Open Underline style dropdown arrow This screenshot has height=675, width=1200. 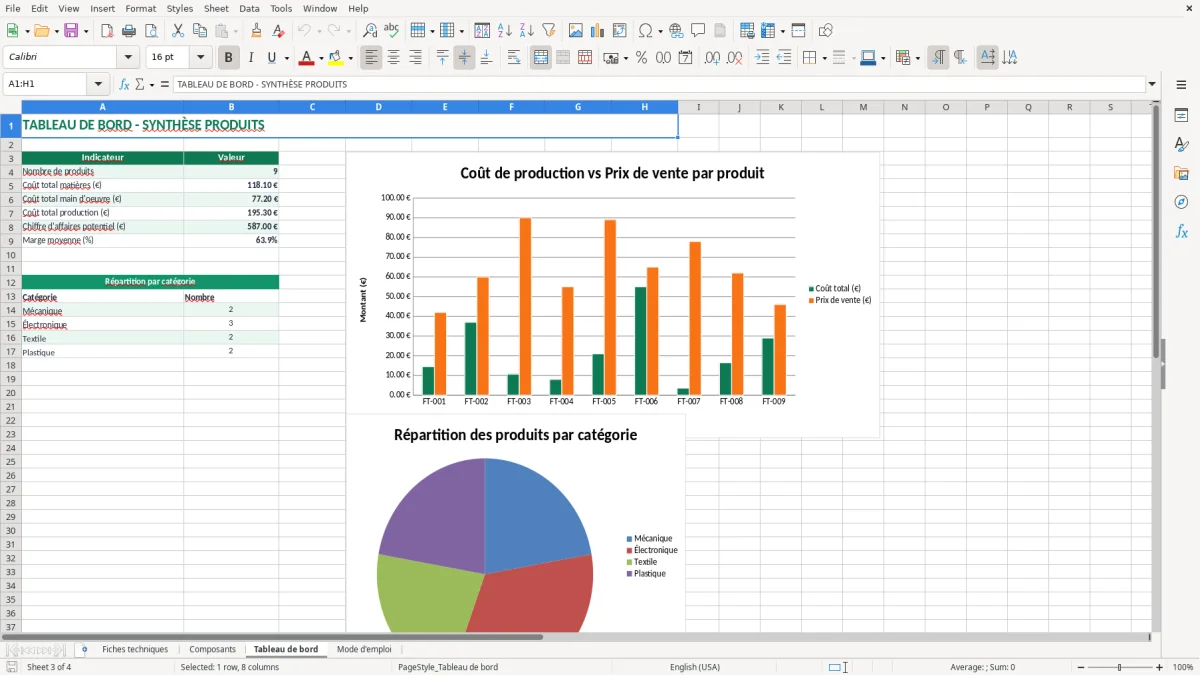[x=286, y=58]
